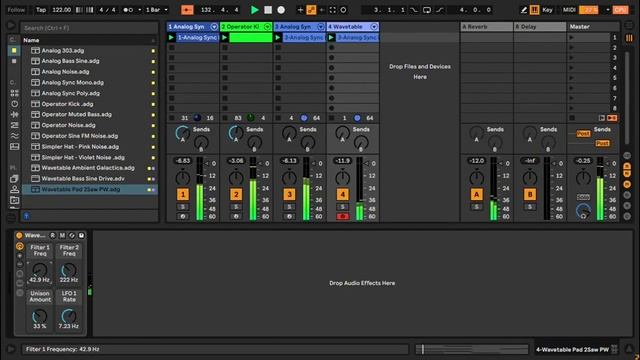Select the yellow collection tag in sidebar

(x=14, y=51)
